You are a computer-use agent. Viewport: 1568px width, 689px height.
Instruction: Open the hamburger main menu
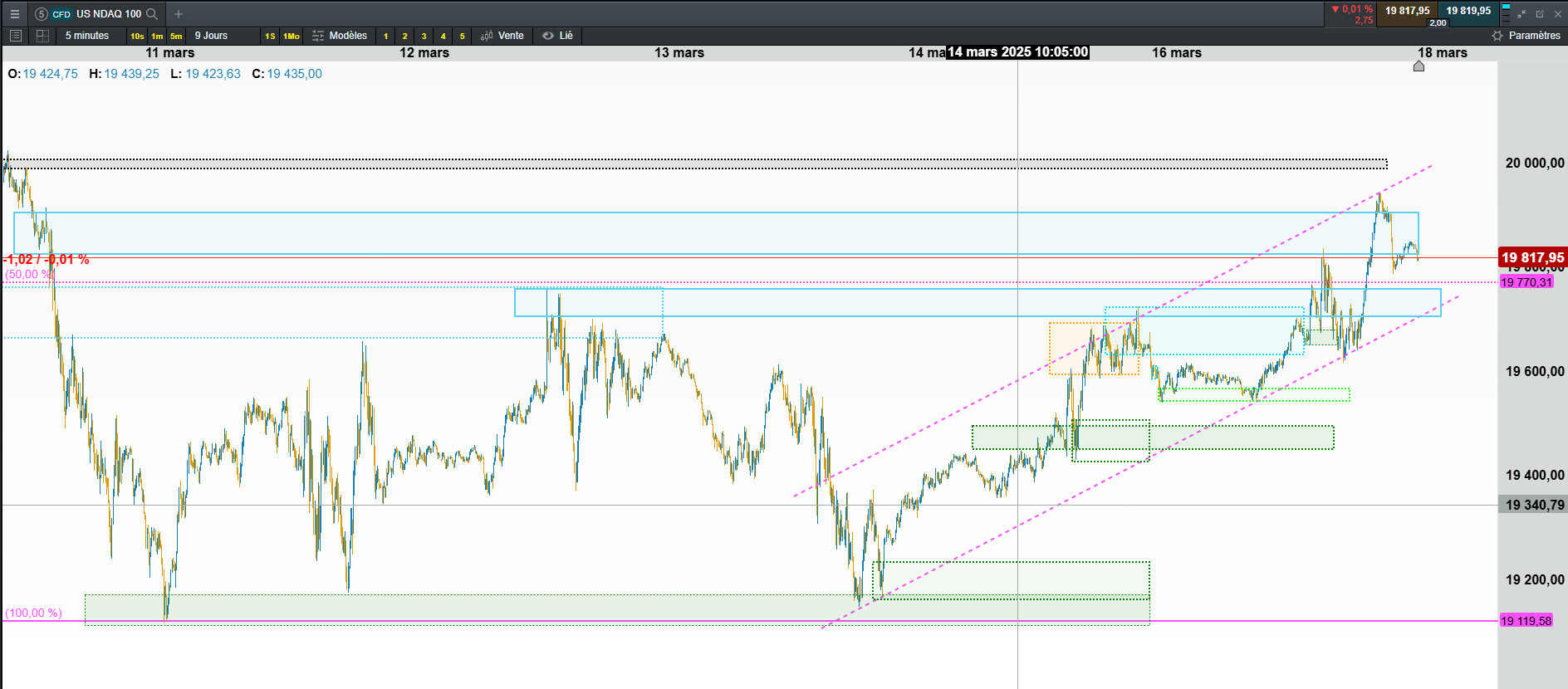[14, 14]
